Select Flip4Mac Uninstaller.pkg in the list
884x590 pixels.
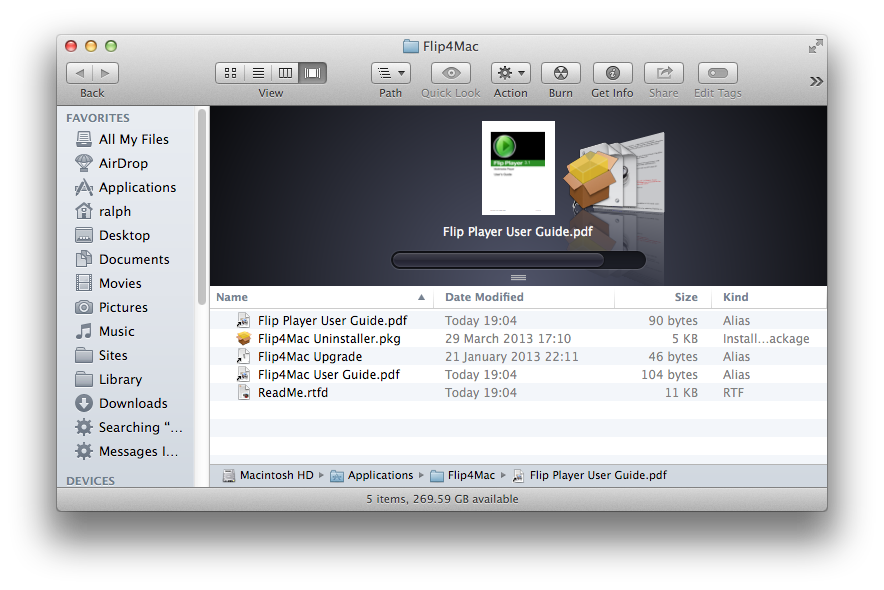click(518, 338)
